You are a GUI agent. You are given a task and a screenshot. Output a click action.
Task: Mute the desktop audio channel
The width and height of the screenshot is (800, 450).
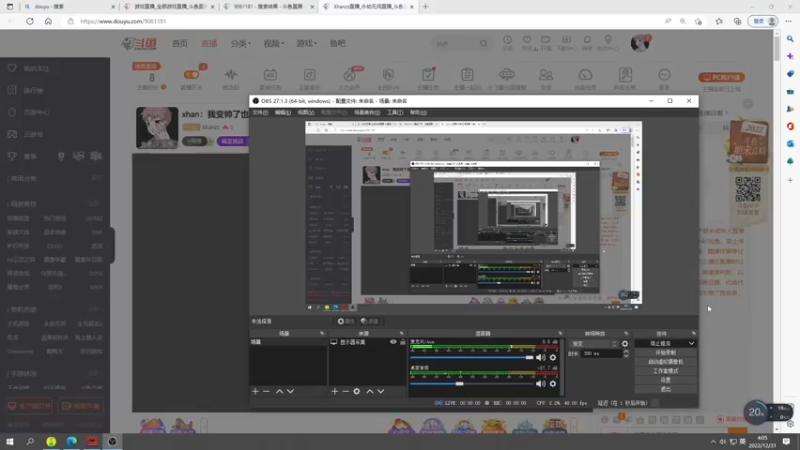(540, 384)
